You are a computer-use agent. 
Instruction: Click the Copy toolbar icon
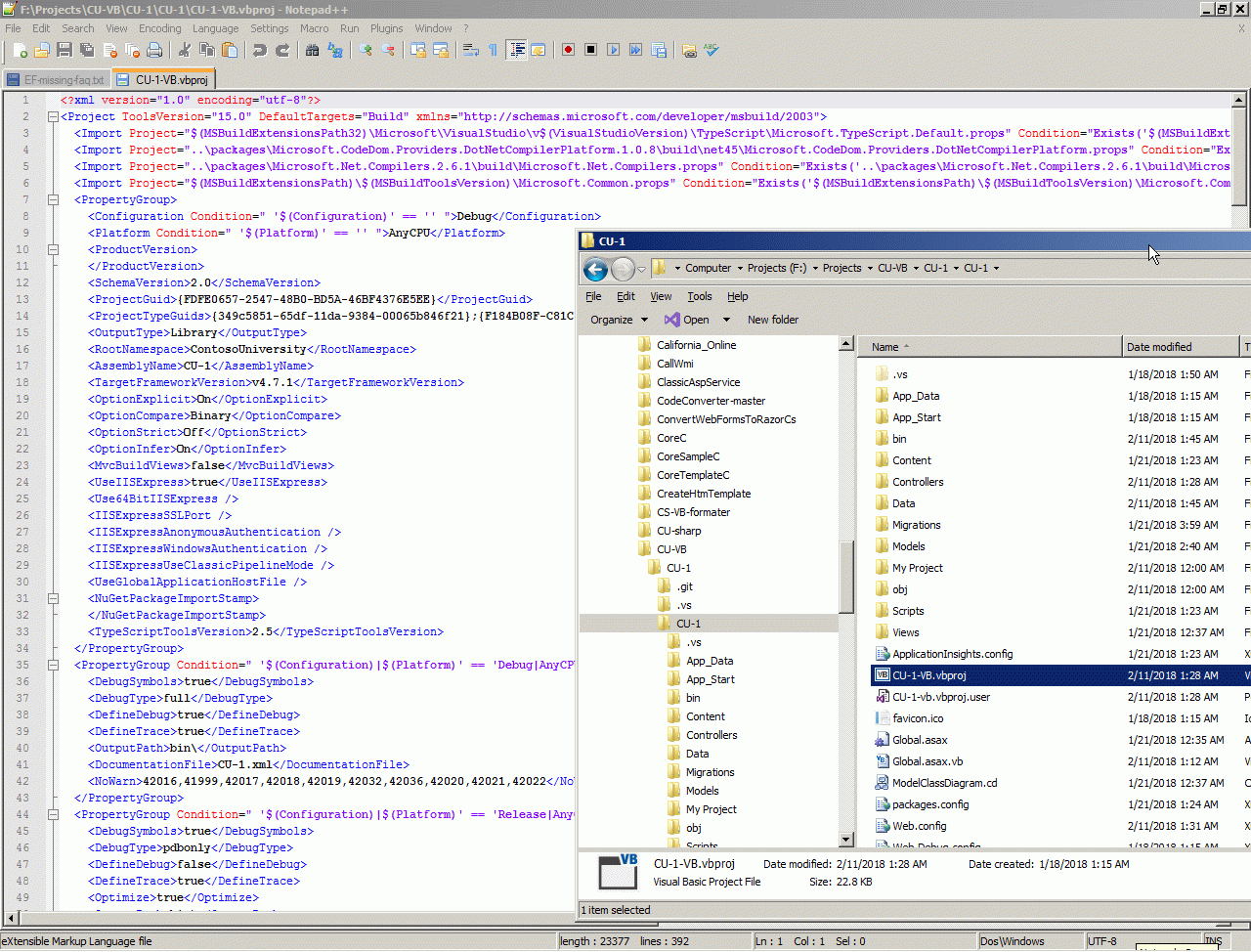[x=206, y=50]
